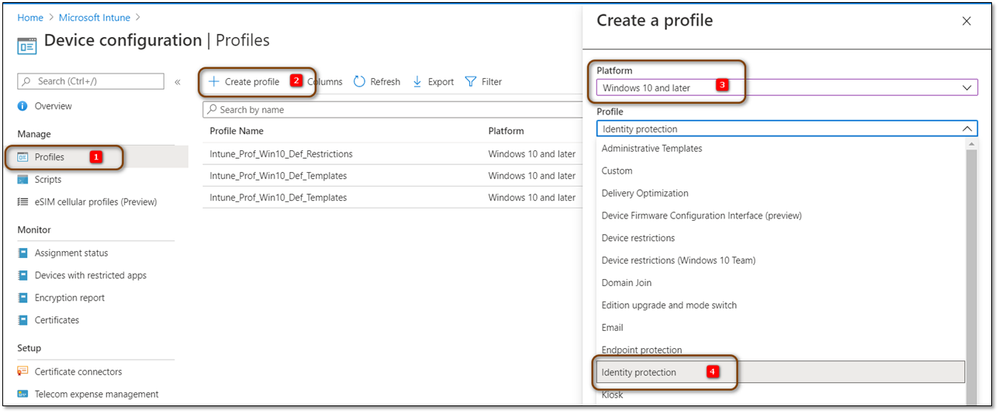Close the Create a profile panel
The image size is (999, 413).
coord(967,21)
